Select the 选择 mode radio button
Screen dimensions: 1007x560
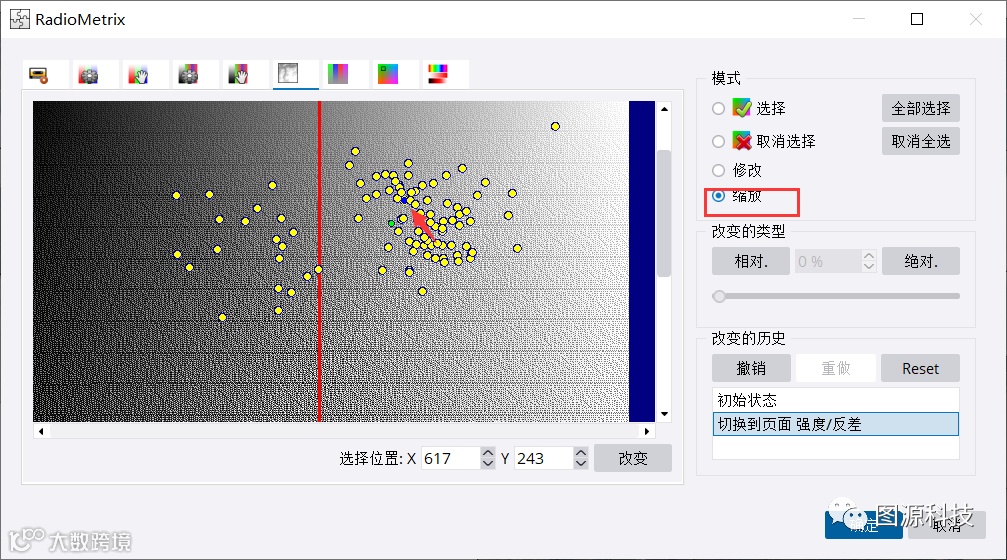[x=719, y=109]
